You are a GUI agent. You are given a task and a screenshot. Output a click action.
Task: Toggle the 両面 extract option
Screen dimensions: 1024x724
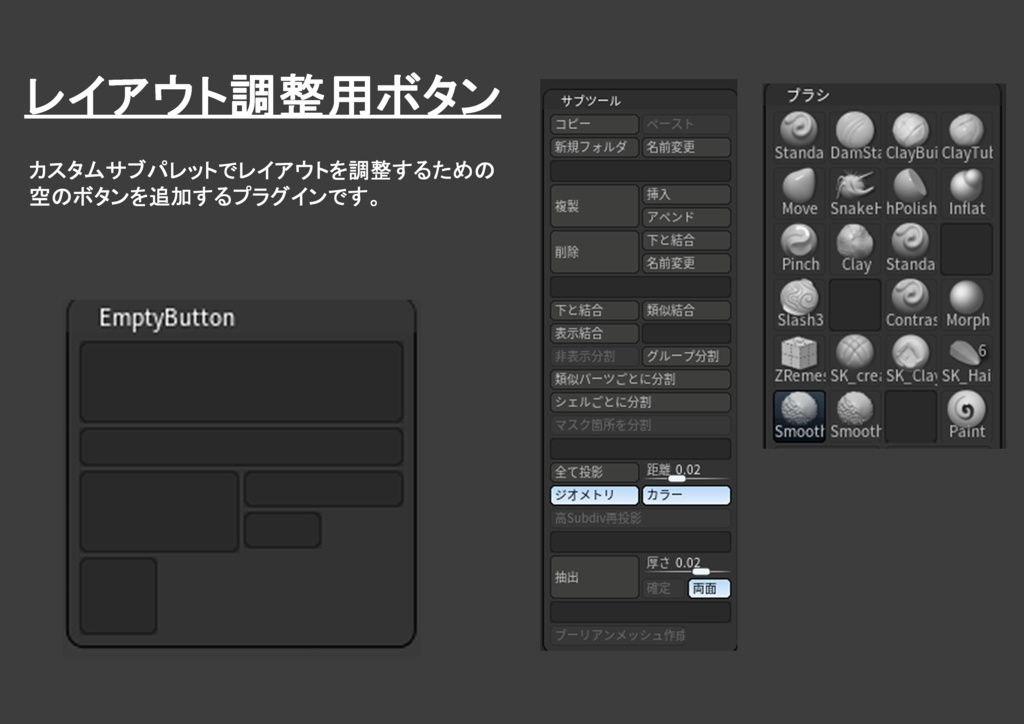709,588
